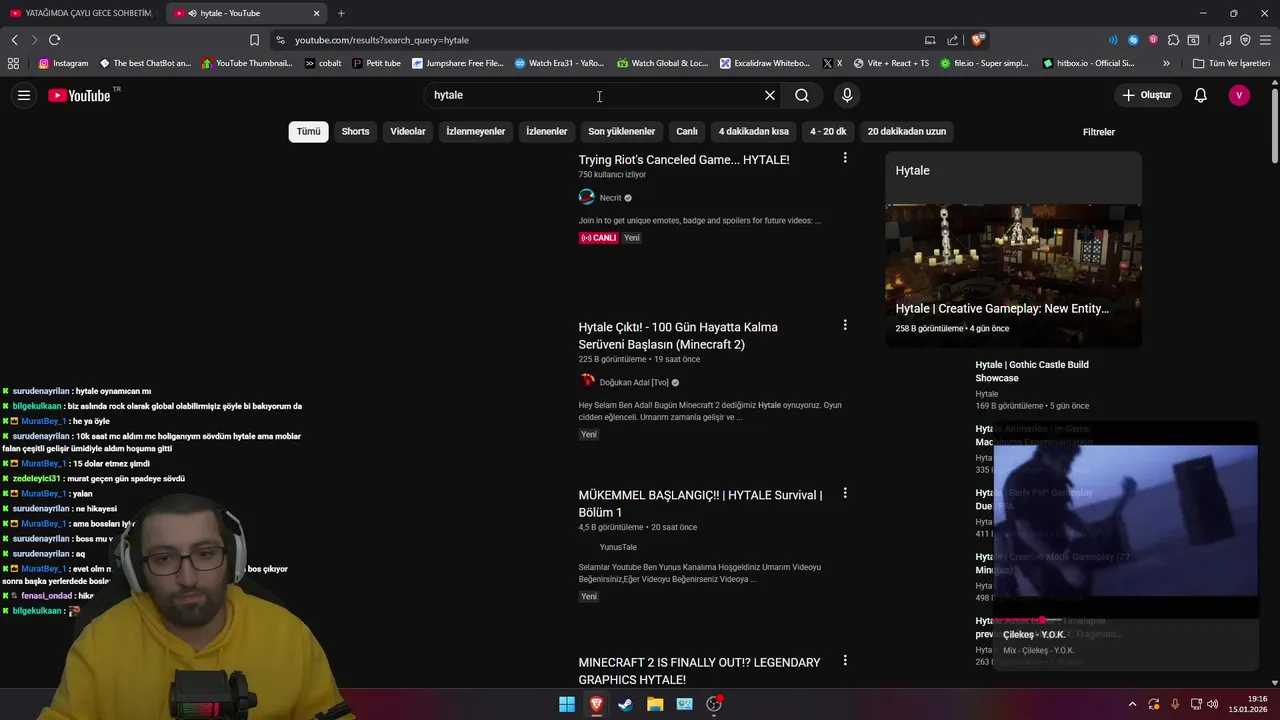The height and width of the screenshot is (720, 1280).
Task: Select the İzlenmeyenler filter chip
Action: 476,131
